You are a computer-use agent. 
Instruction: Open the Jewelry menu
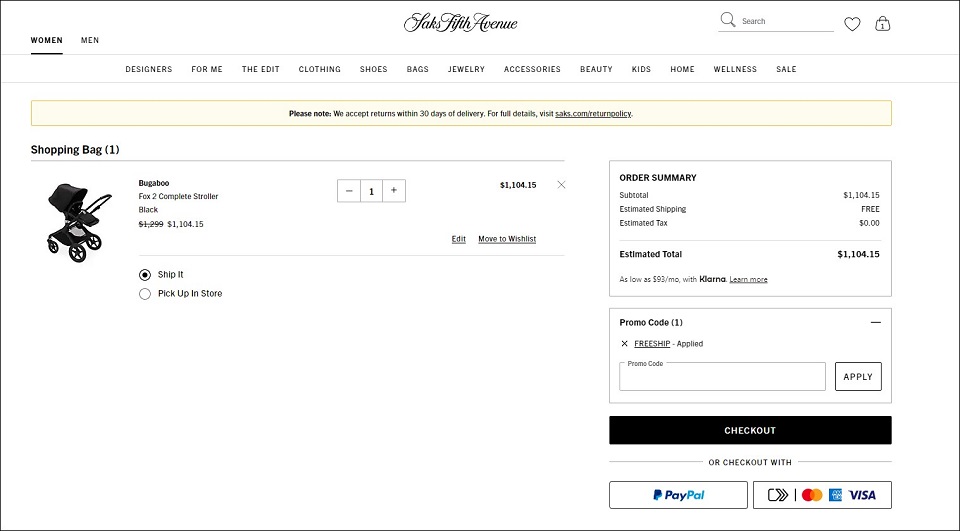[x=466, y=69]
